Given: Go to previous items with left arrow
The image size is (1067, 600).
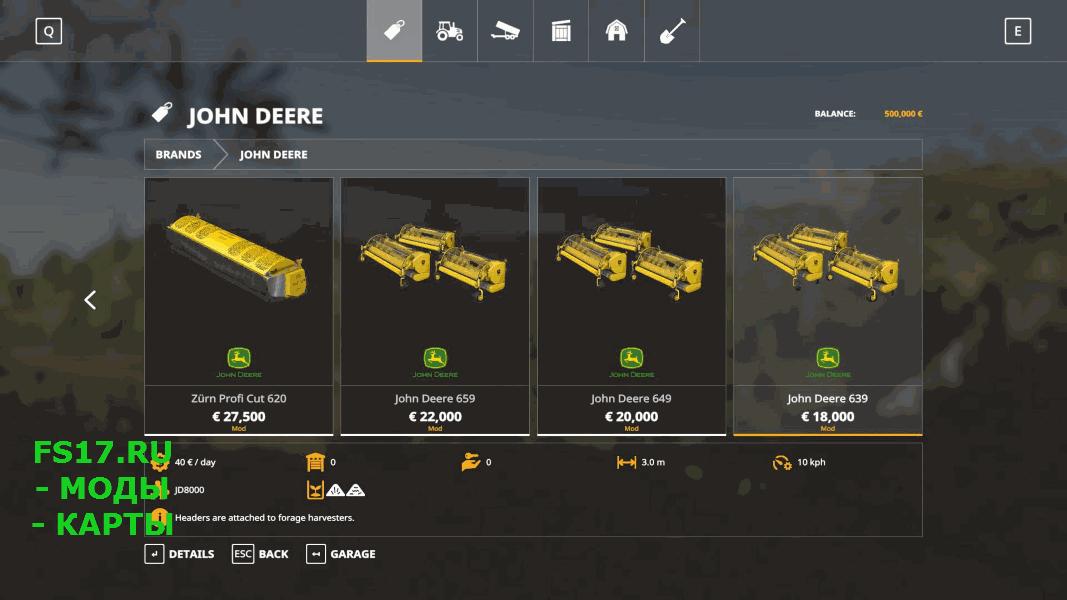Looking at the screenshot, I should (x=90, y=300).
